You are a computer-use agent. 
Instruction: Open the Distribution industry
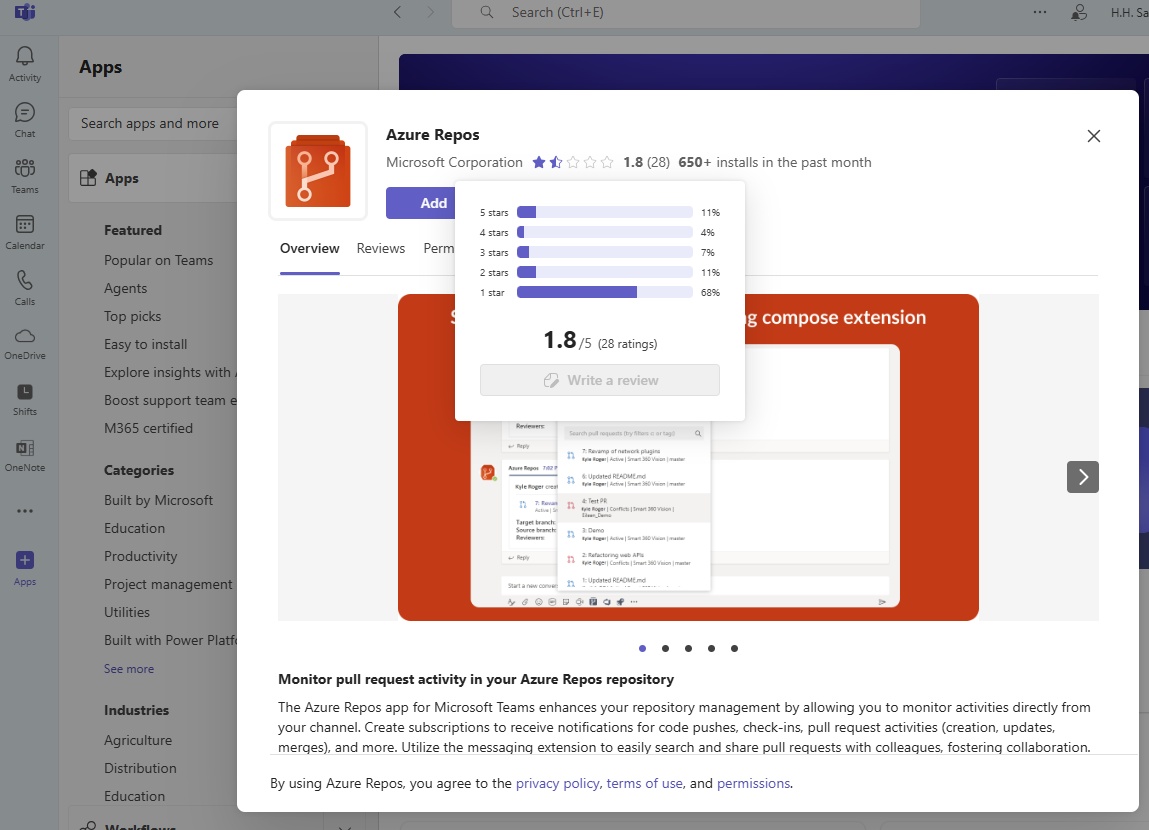tap(140, 768)
